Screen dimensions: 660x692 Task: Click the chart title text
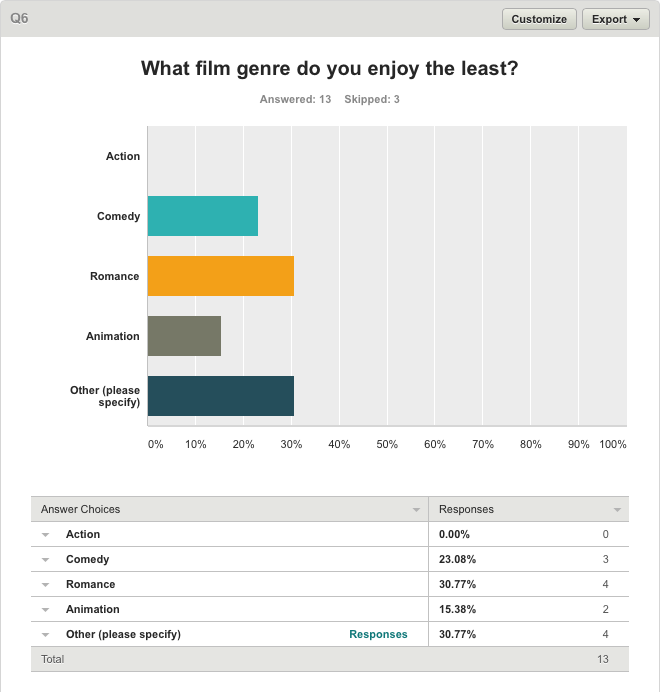coord(330,69)
